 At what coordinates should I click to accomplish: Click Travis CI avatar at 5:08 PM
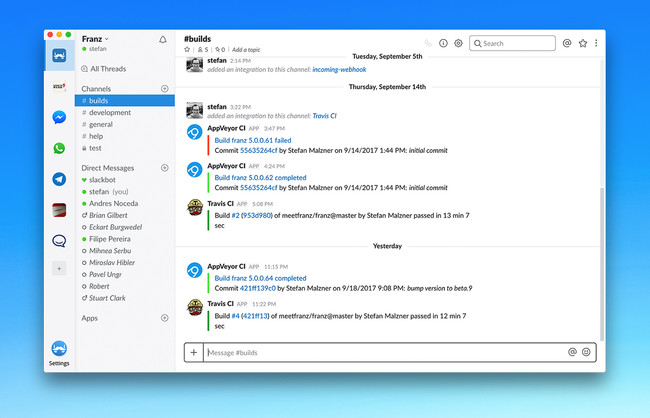point(194,207)
